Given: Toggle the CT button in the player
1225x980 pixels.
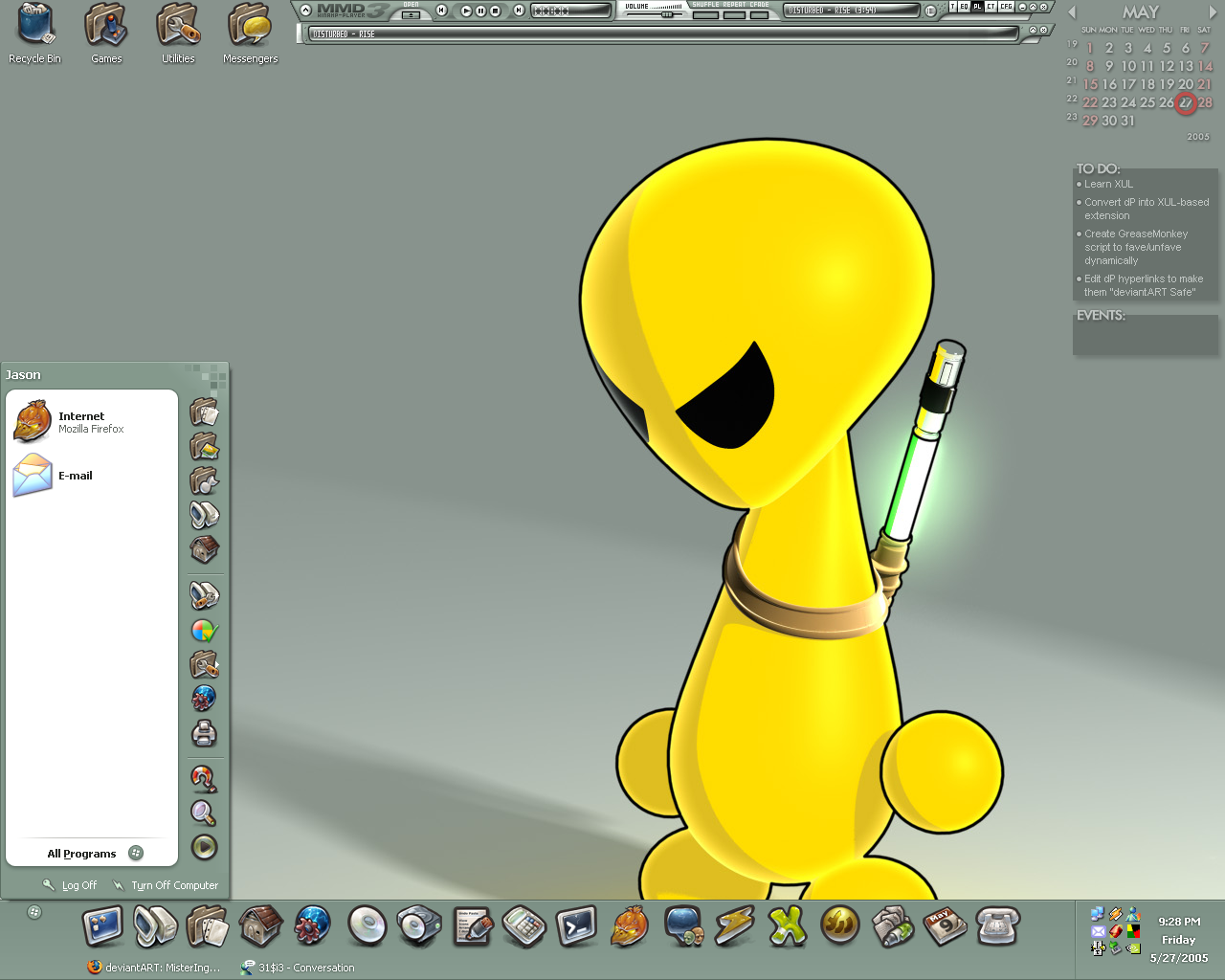Looking at the screenshot, I should point(991,7).
